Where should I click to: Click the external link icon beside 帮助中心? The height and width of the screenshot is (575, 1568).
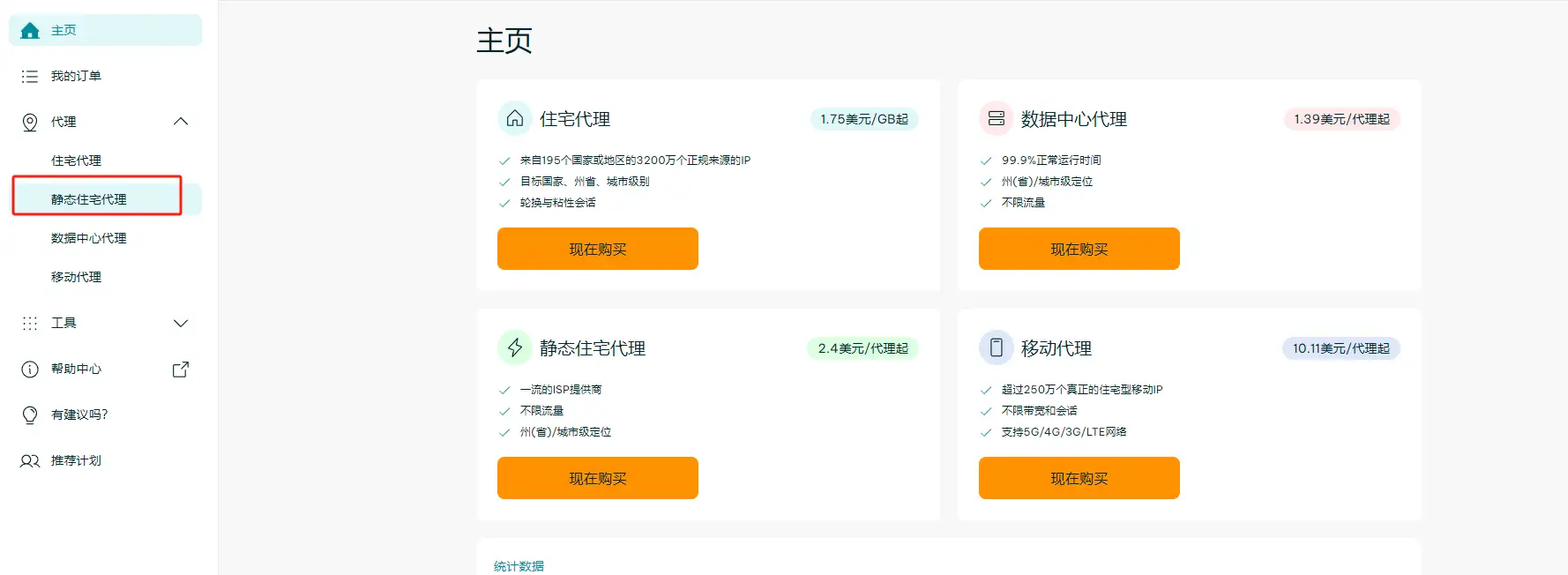coord(181,370)
